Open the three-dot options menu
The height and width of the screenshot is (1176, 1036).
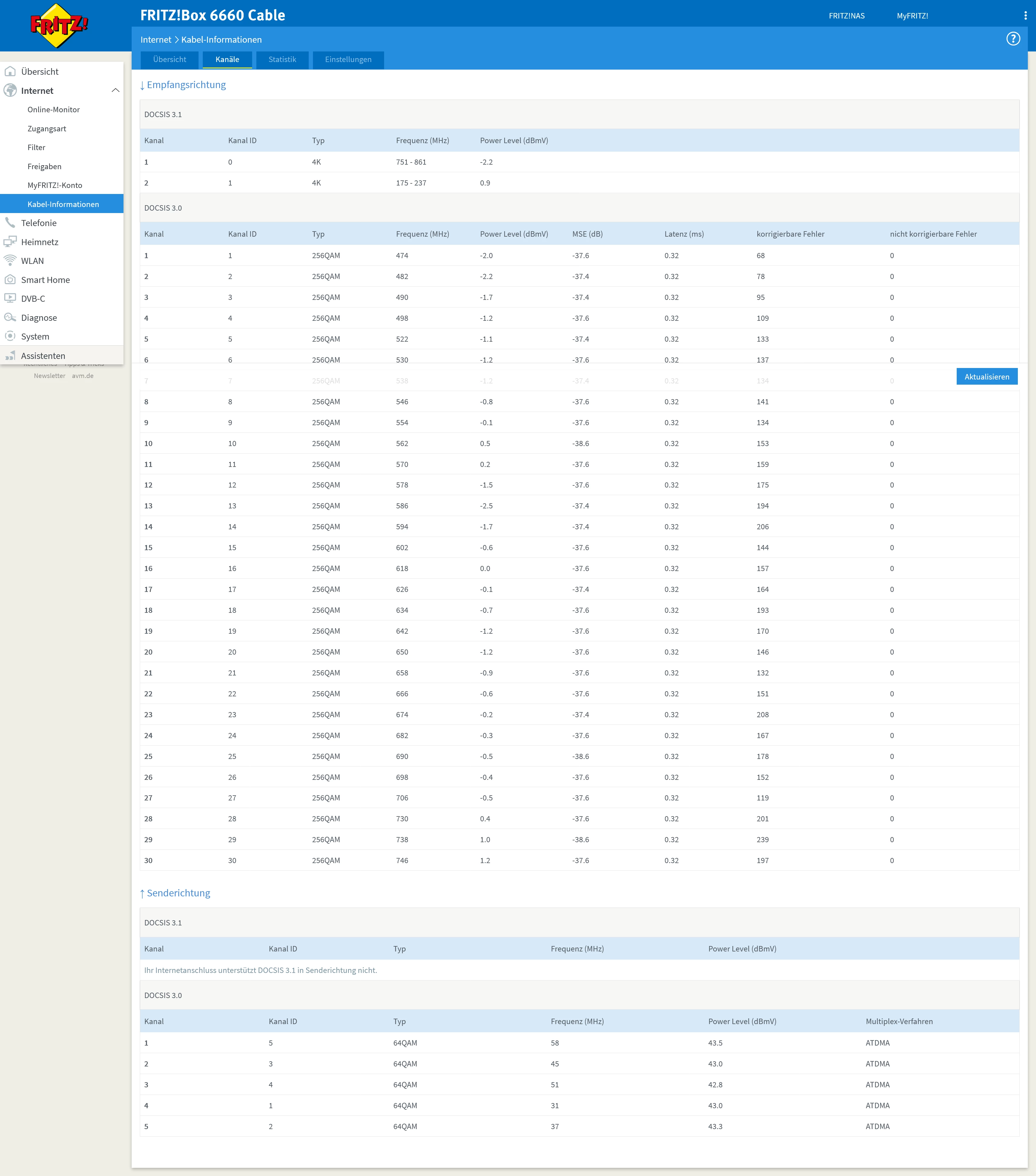(1025, 15)
